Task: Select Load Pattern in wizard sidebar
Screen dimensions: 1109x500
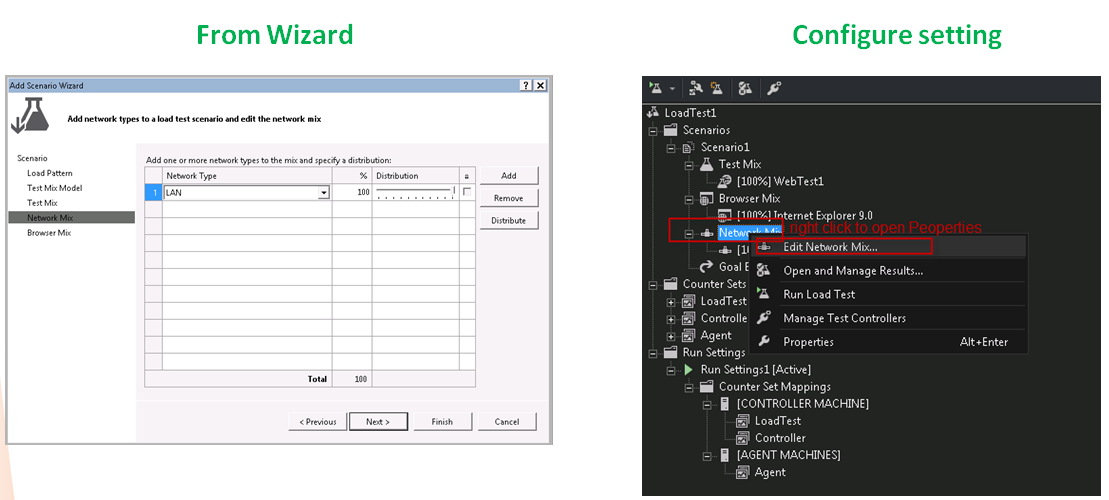Action: (x=49, y=173)
